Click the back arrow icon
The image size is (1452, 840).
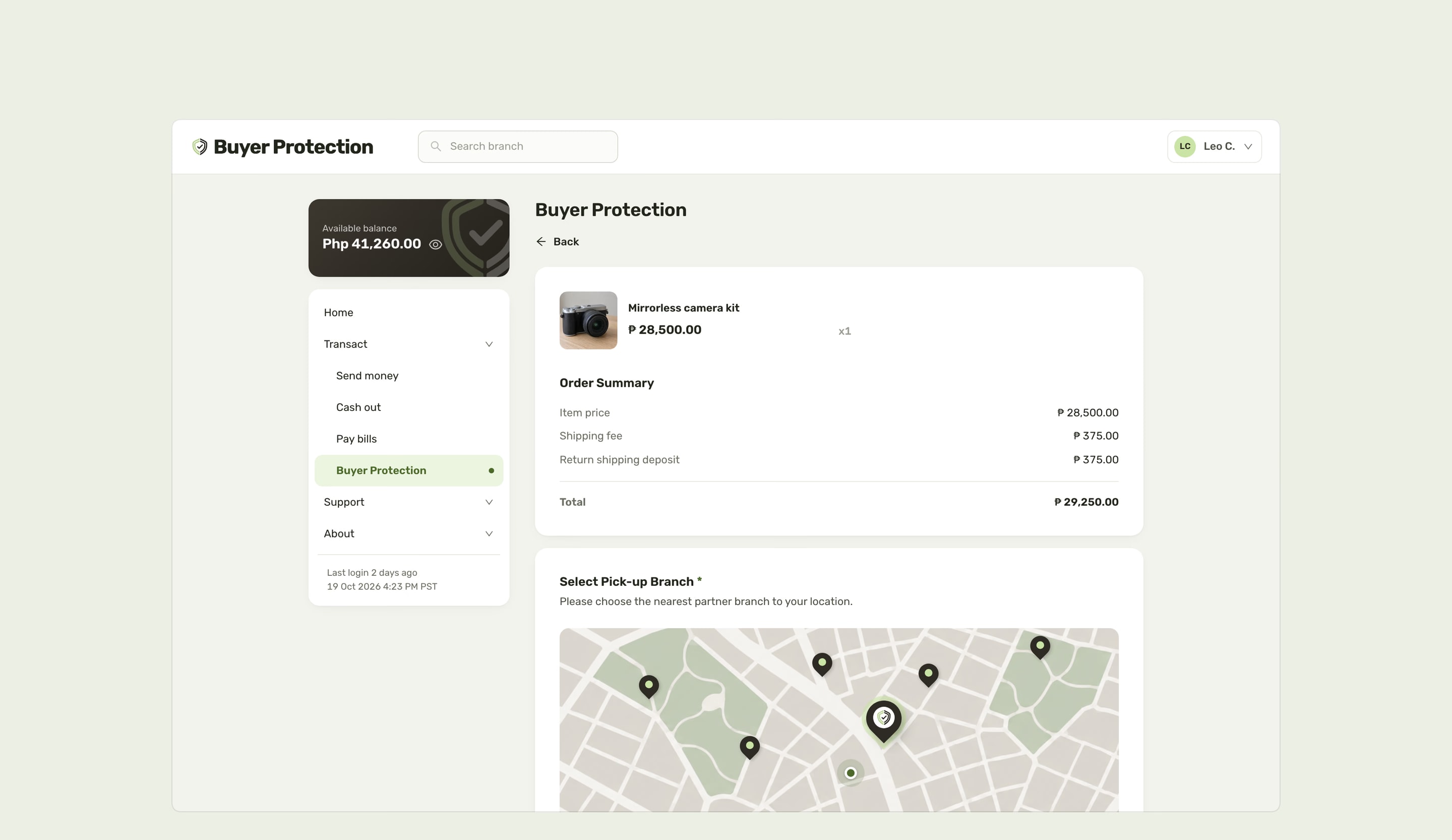541,242
